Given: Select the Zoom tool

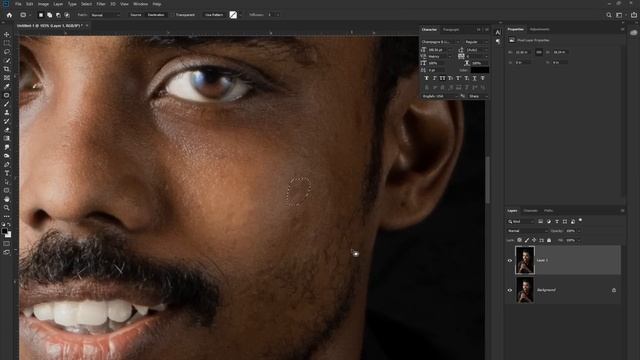Looking at the screenshot, I should coord(7,208).
